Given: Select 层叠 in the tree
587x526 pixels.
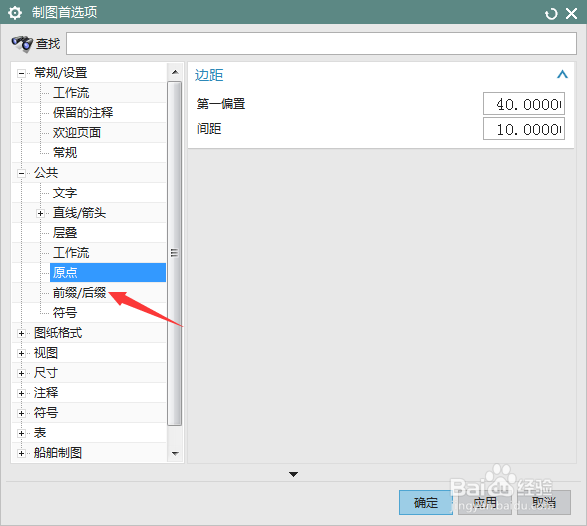Looking at the screenshot, I should 65,233.
